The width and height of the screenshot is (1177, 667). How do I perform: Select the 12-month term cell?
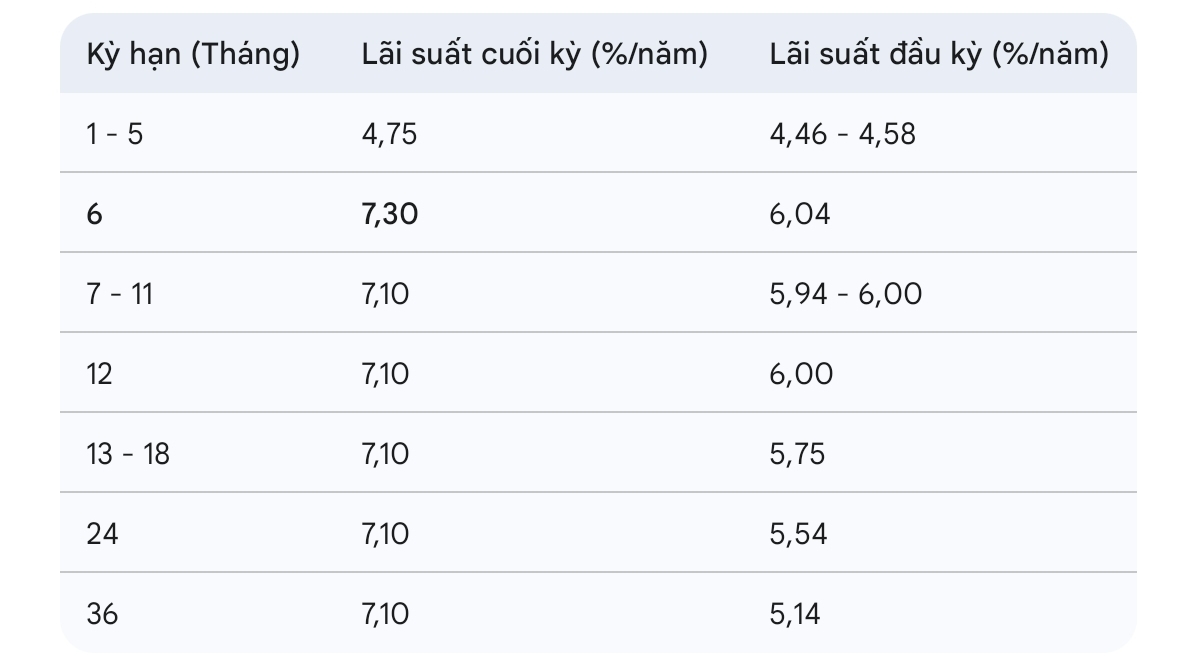click(x=100, y=374)
